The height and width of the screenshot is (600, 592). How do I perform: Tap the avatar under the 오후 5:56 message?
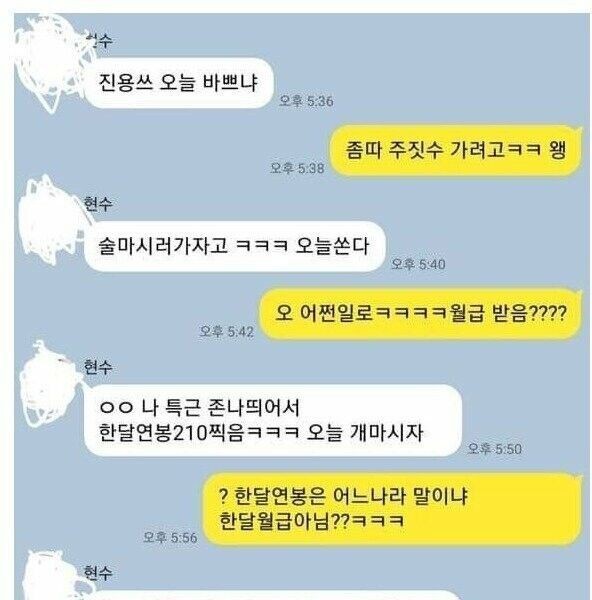pos(52,576)
